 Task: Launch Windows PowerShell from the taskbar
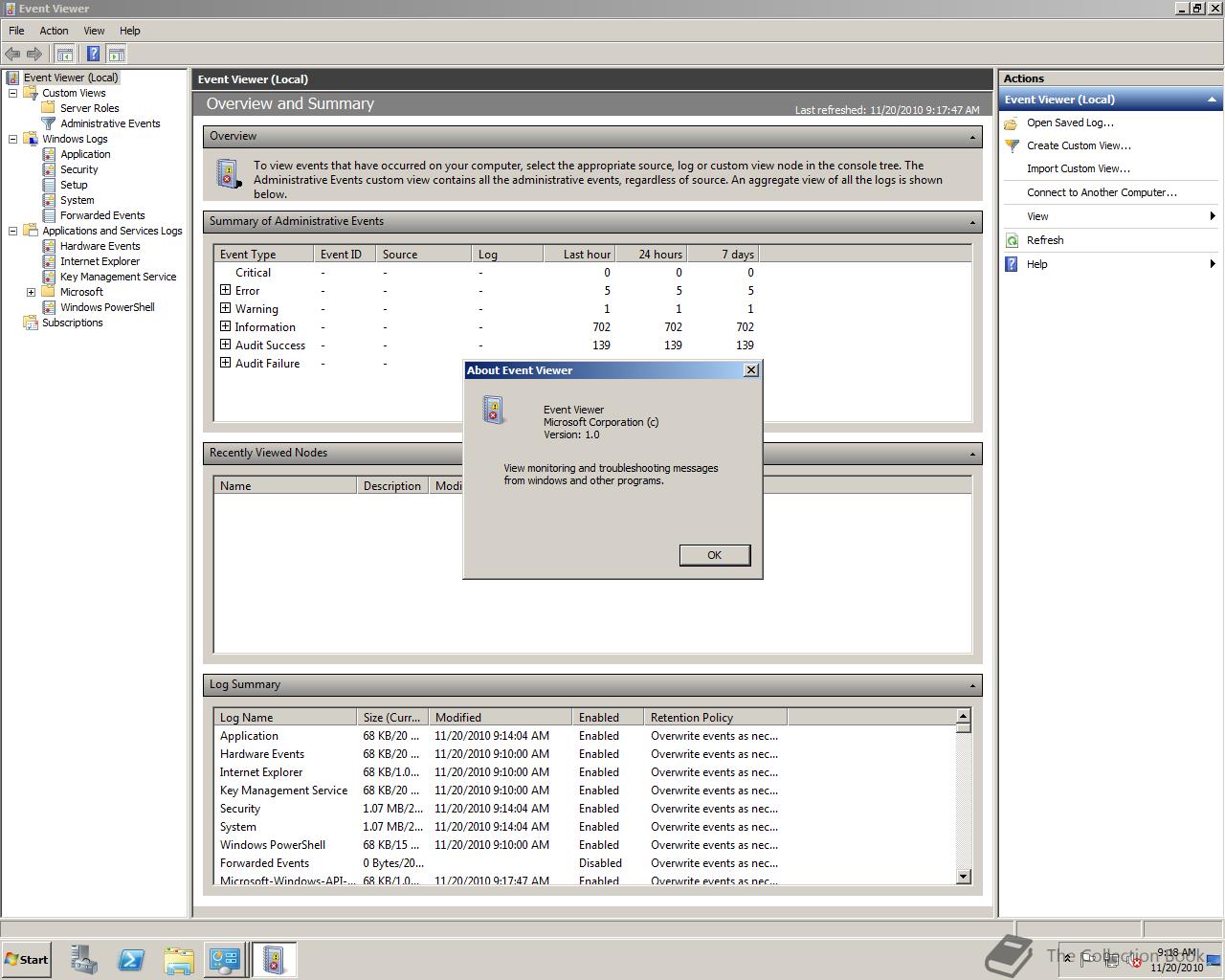coord(131,960)
